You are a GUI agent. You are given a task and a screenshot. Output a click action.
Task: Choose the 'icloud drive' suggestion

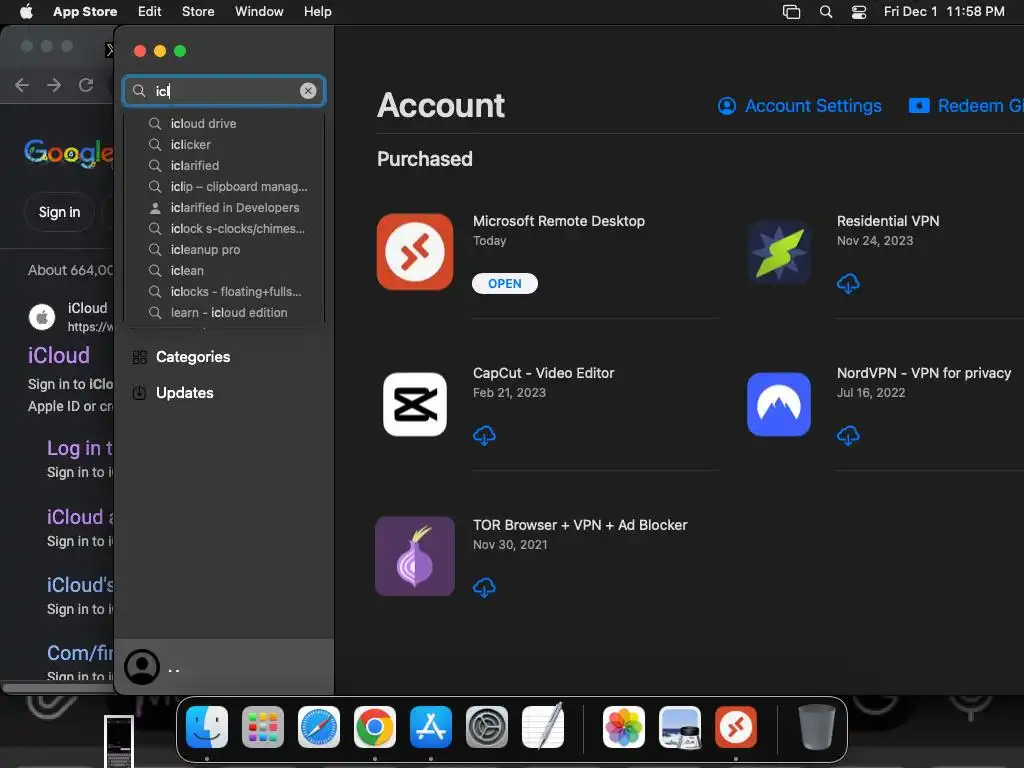[x=224, y=123]
